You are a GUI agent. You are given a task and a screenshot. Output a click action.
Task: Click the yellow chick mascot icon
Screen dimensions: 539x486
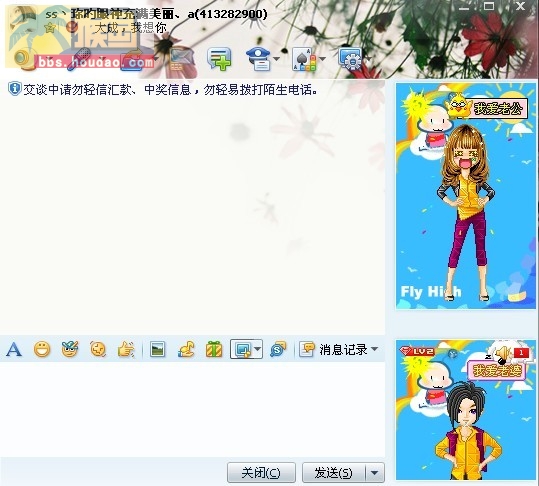click(x=459, y=106)
